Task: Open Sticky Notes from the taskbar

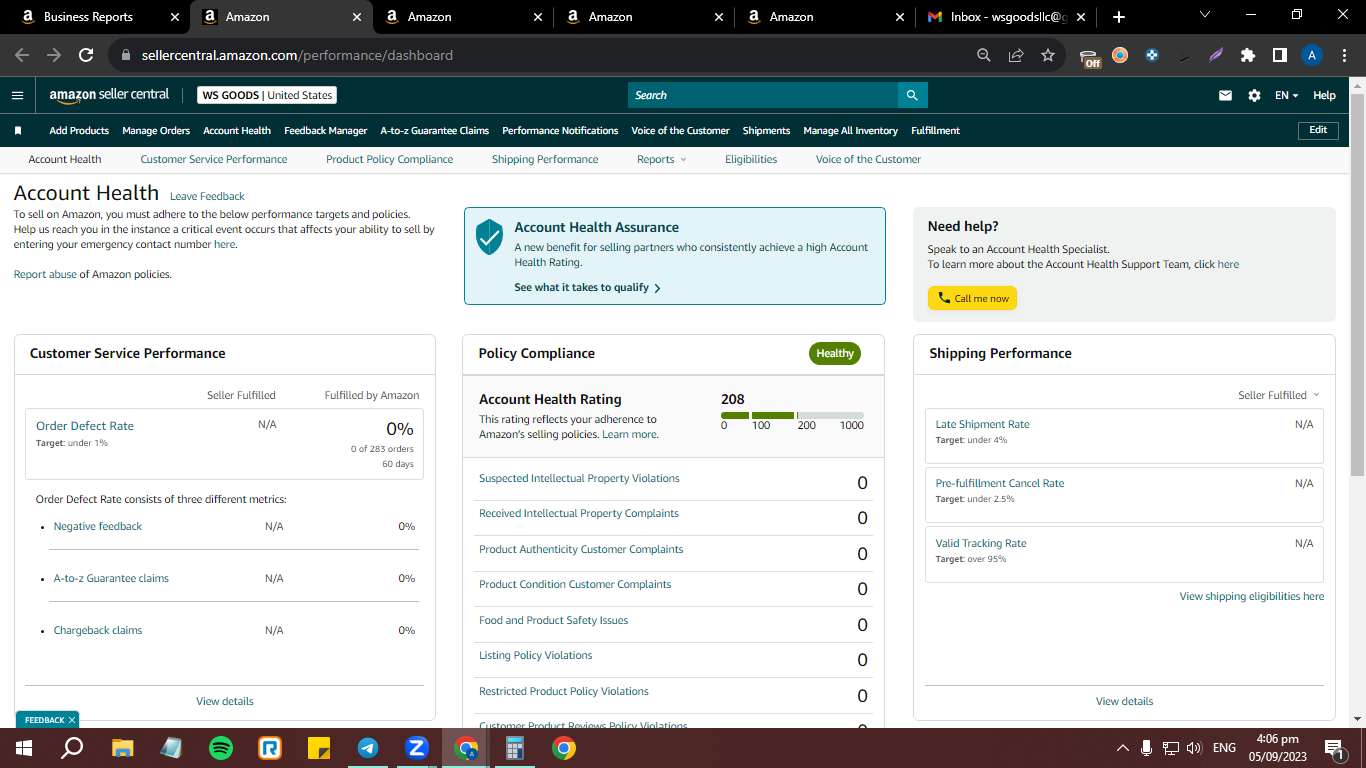Action: 319,748
